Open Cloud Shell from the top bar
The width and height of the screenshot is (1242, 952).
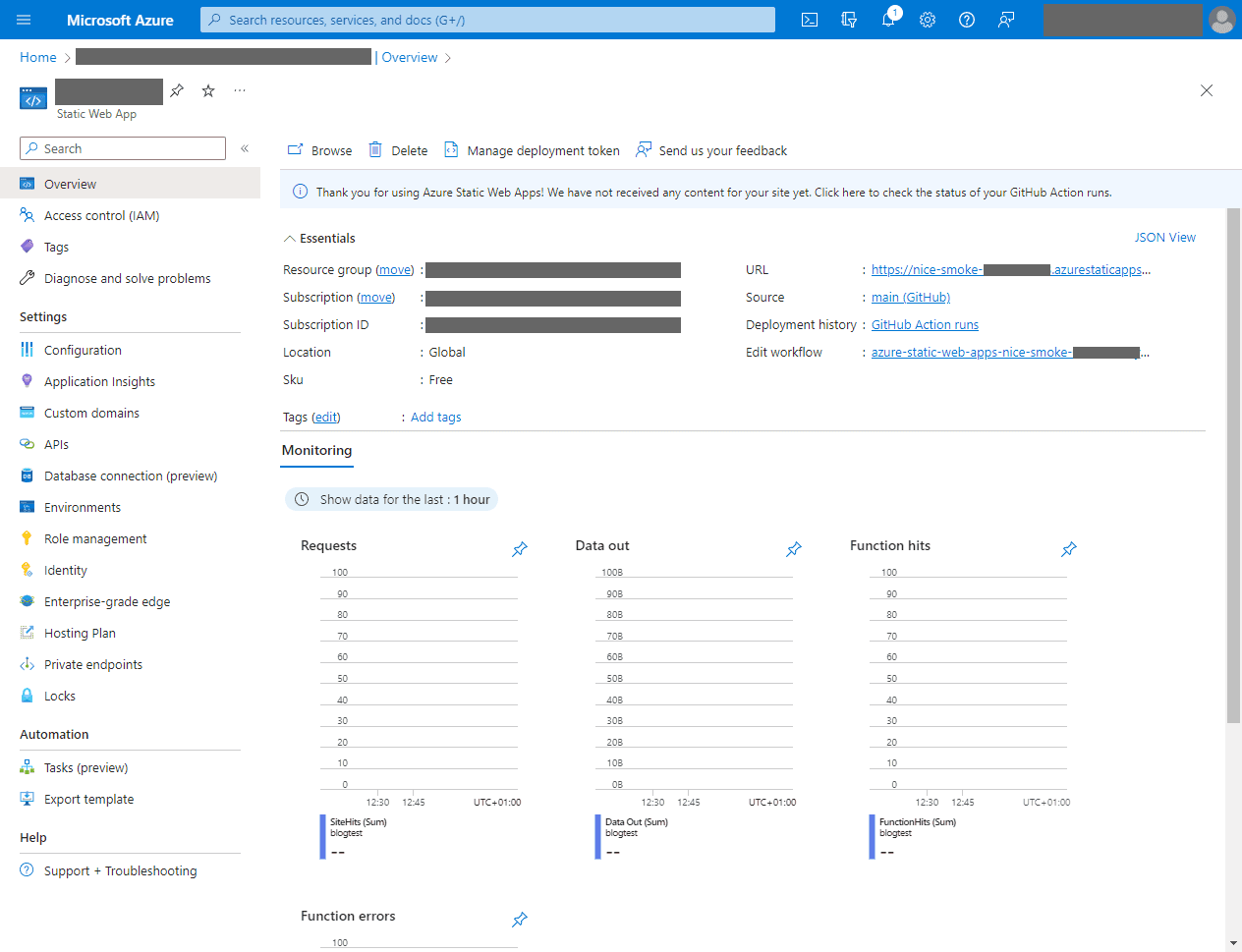click(810, 20)
